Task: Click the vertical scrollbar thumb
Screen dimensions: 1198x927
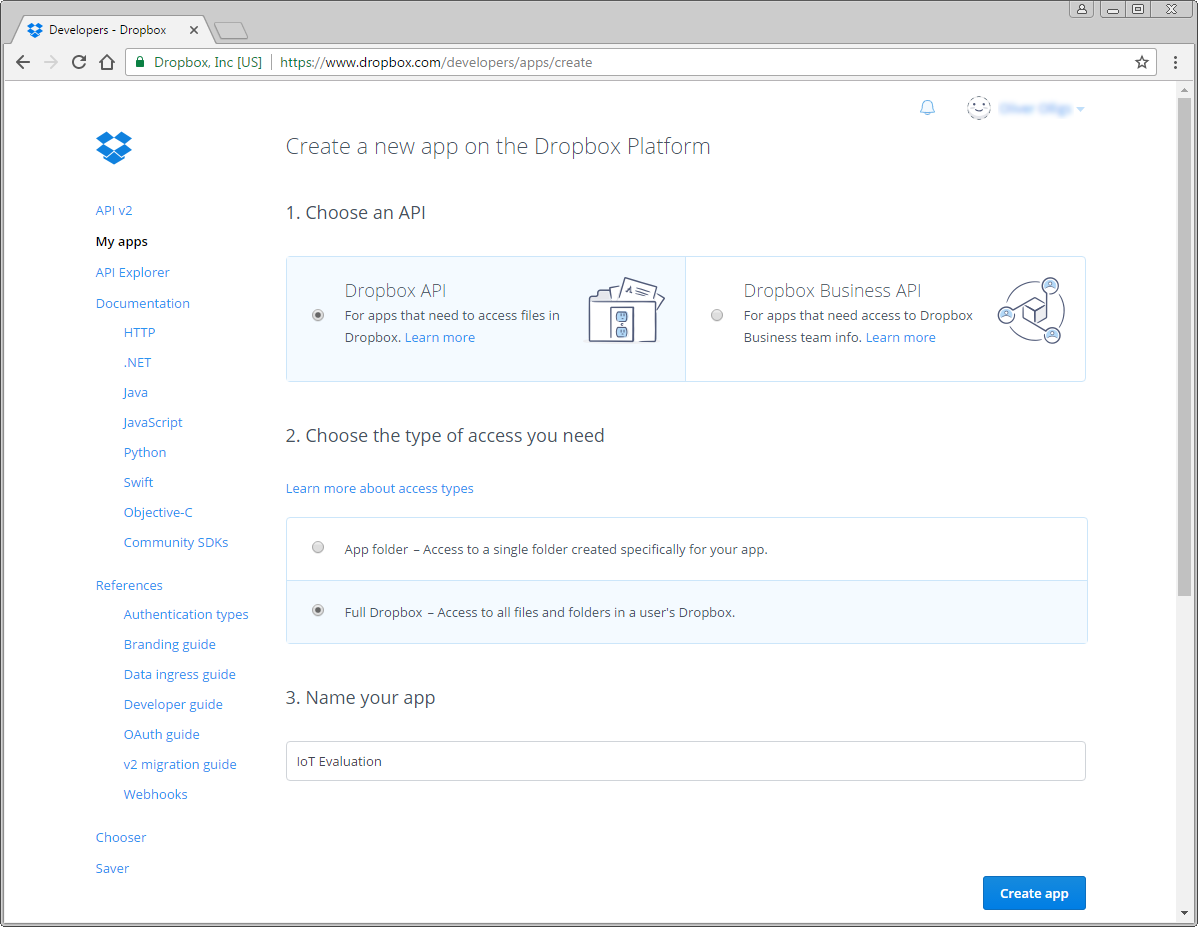Action: click(x=1183, y=346)
